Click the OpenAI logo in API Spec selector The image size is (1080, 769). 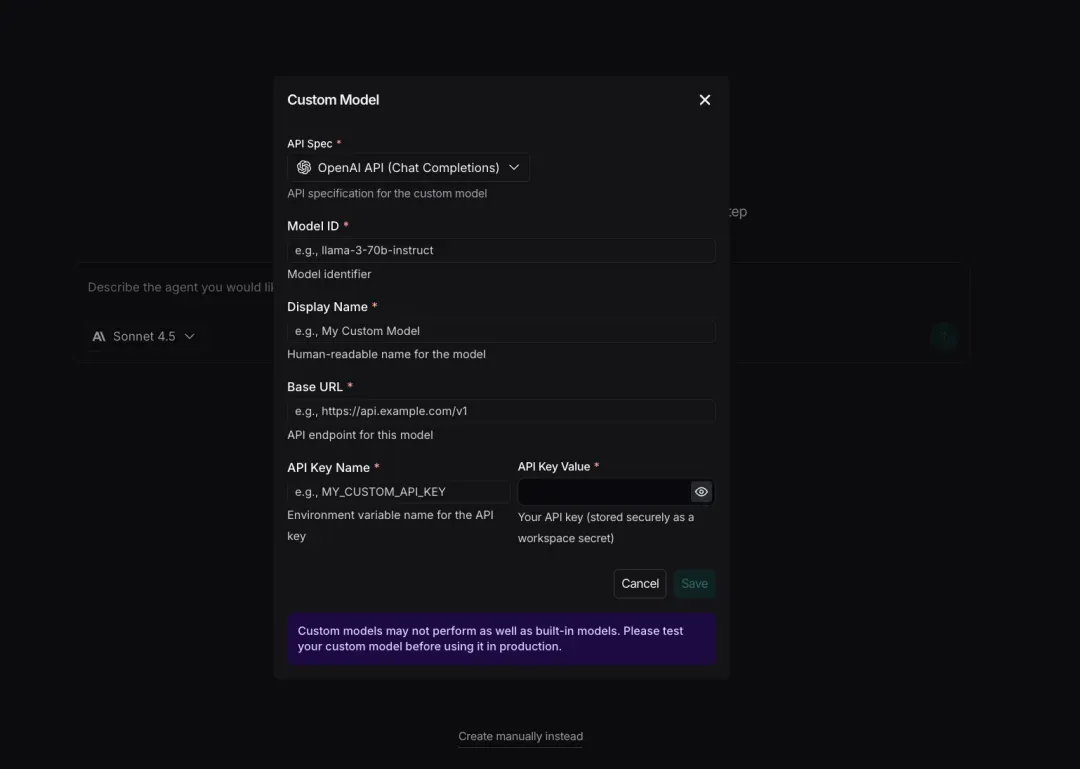pyautogui.click(x=304, y=168)
